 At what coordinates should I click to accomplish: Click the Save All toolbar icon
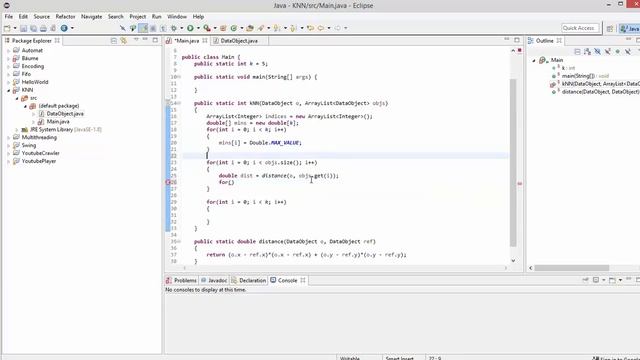click(33, 28)
